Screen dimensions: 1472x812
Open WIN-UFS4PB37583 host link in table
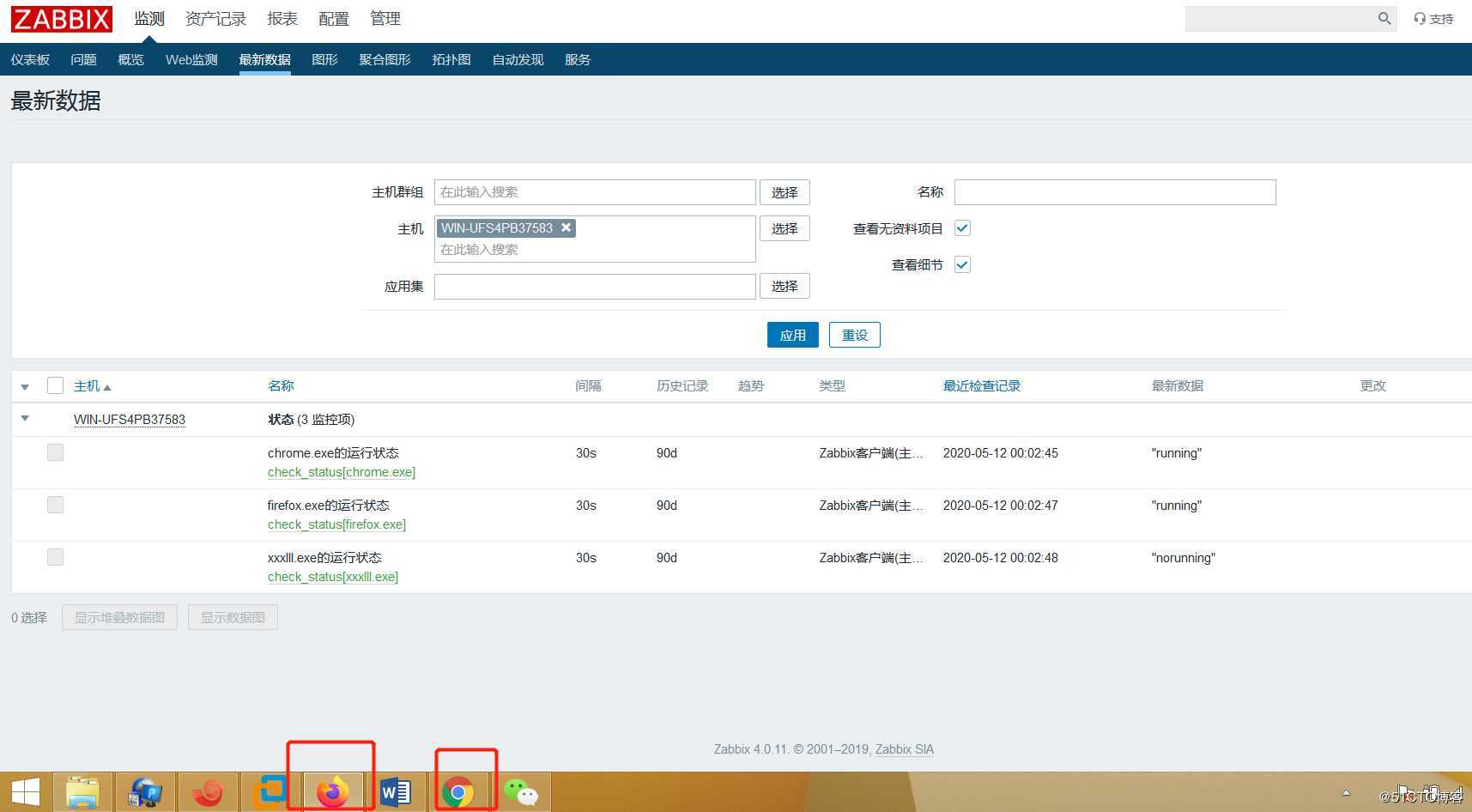point(130,420)
